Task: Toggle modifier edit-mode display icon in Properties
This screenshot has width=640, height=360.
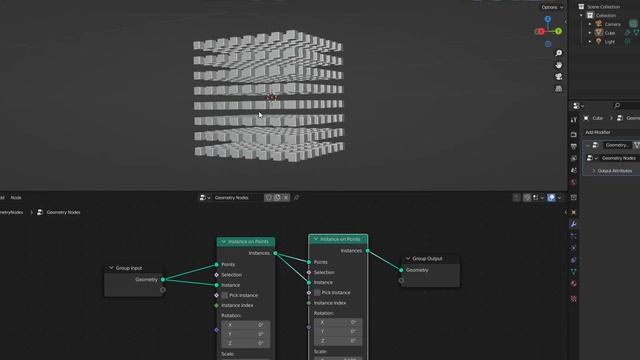Action: click(x=636, y=145)
